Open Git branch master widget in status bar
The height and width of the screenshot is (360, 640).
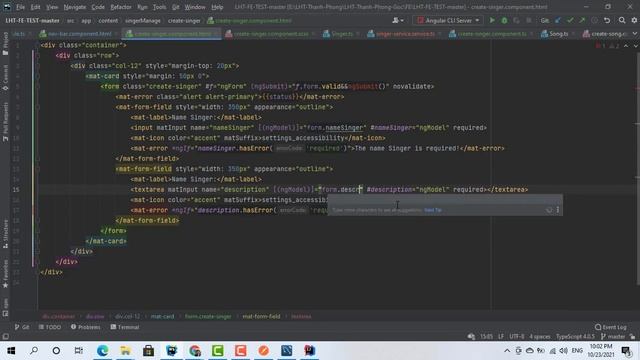[613, 337]
